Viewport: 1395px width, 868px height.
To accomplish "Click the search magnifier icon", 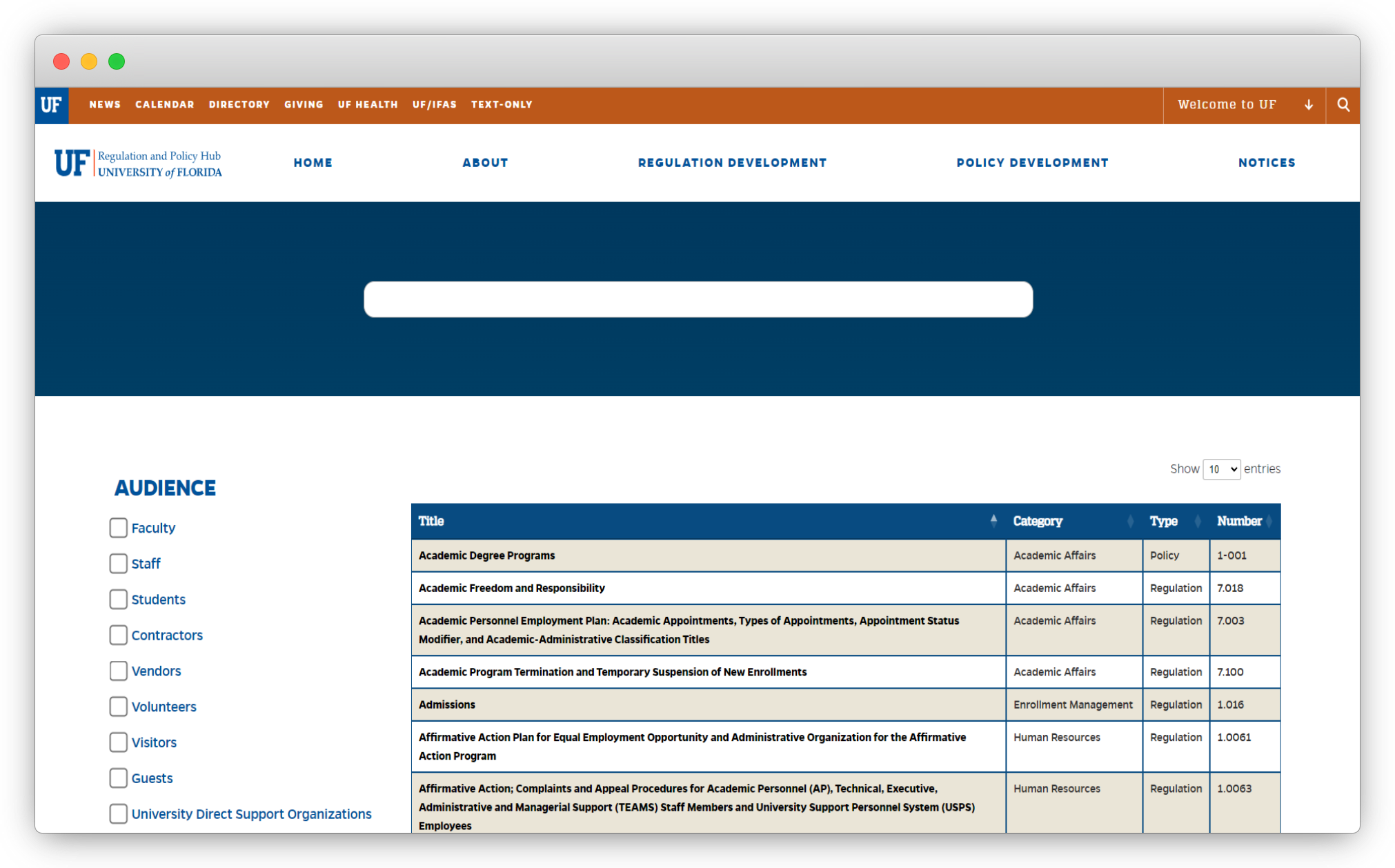I will coord(1343,105).
